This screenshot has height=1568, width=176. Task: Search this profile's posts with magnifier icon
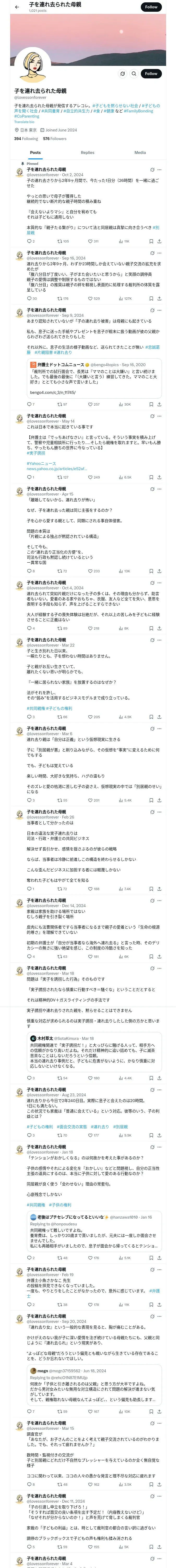[134, 74]
